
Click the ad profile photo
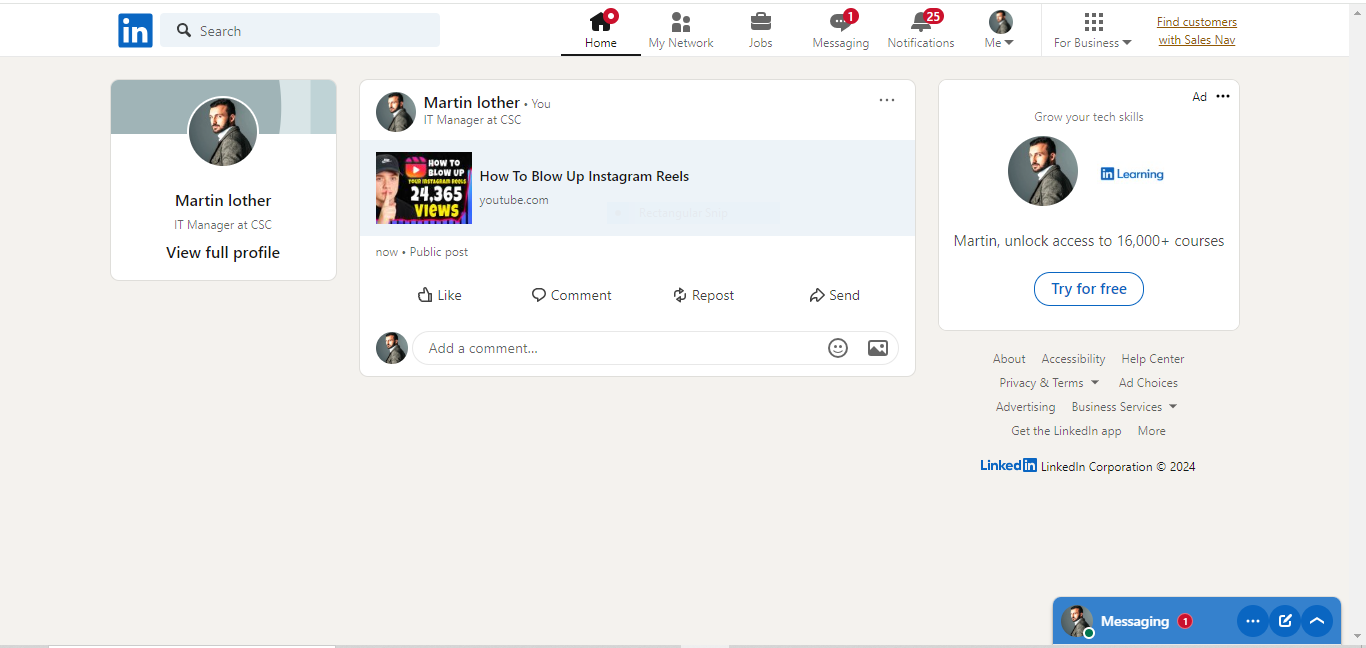(1043, 171)
